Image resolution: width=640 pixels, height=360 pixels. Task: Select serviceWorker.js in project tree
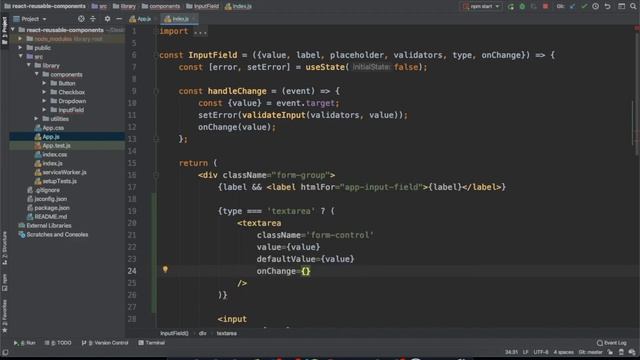(64, 172)
